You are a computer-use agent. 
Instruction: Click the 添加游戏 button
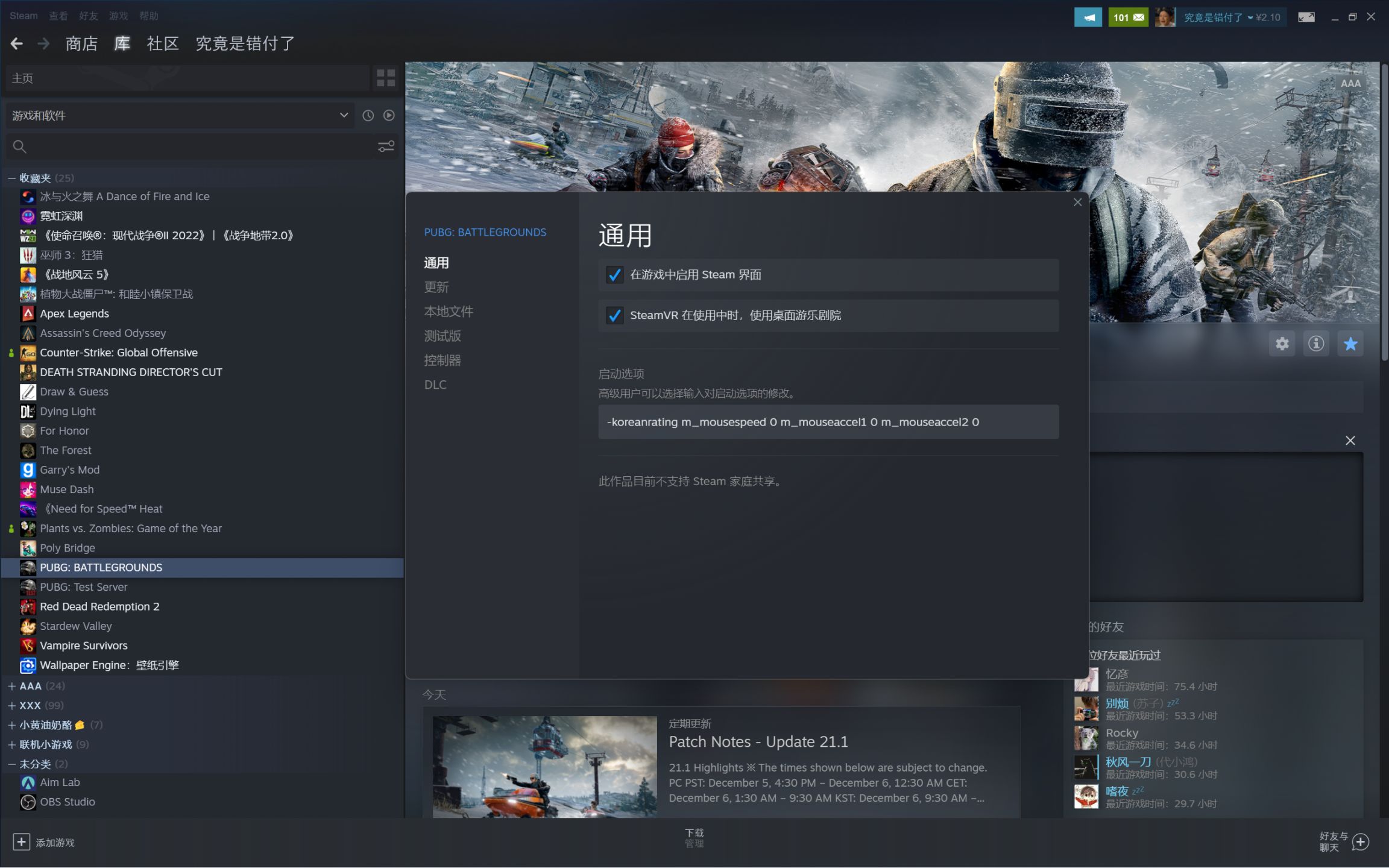(43, 842)
